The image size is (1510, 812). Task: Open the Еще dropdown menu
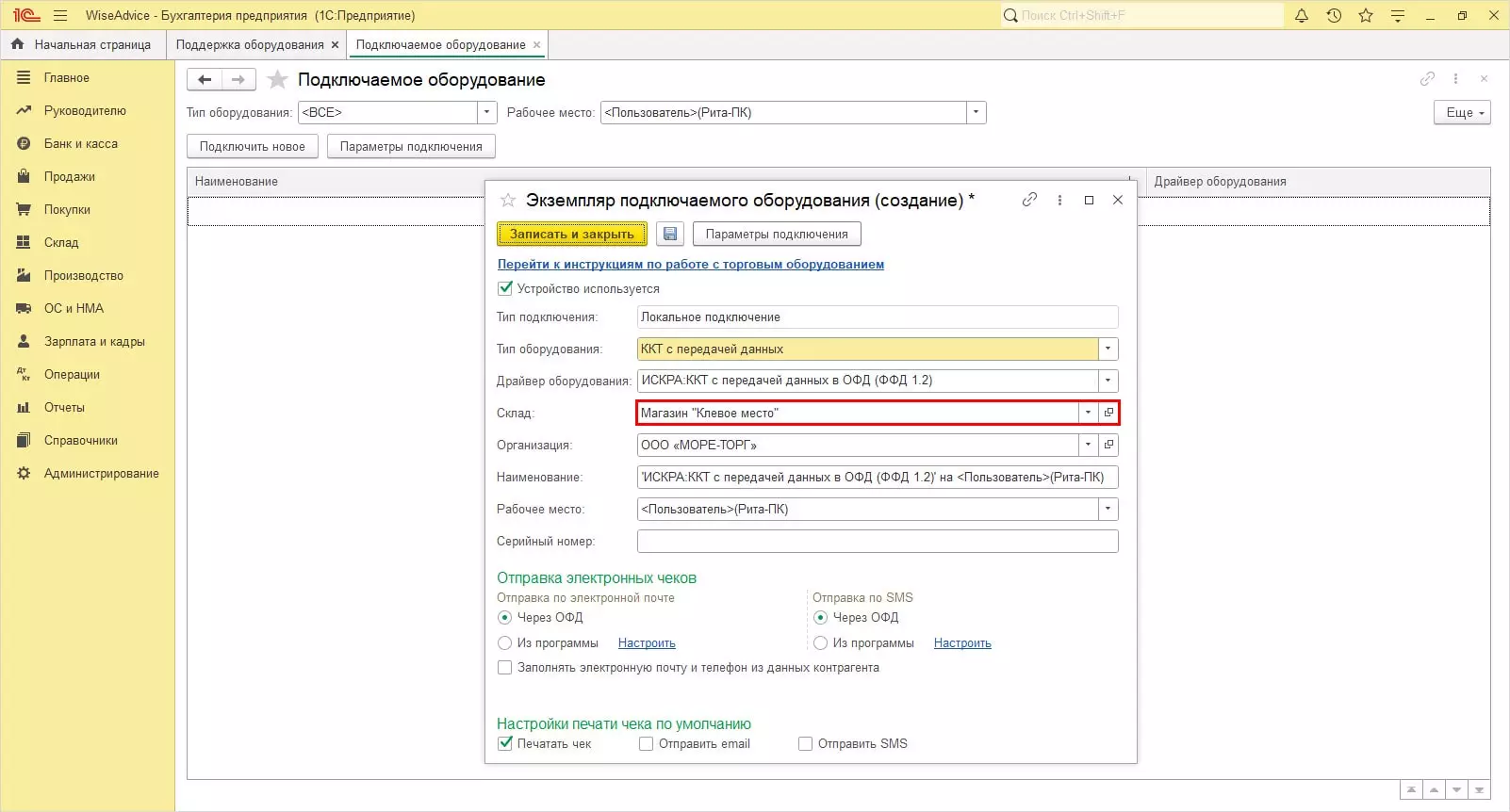coord(1462,112)
